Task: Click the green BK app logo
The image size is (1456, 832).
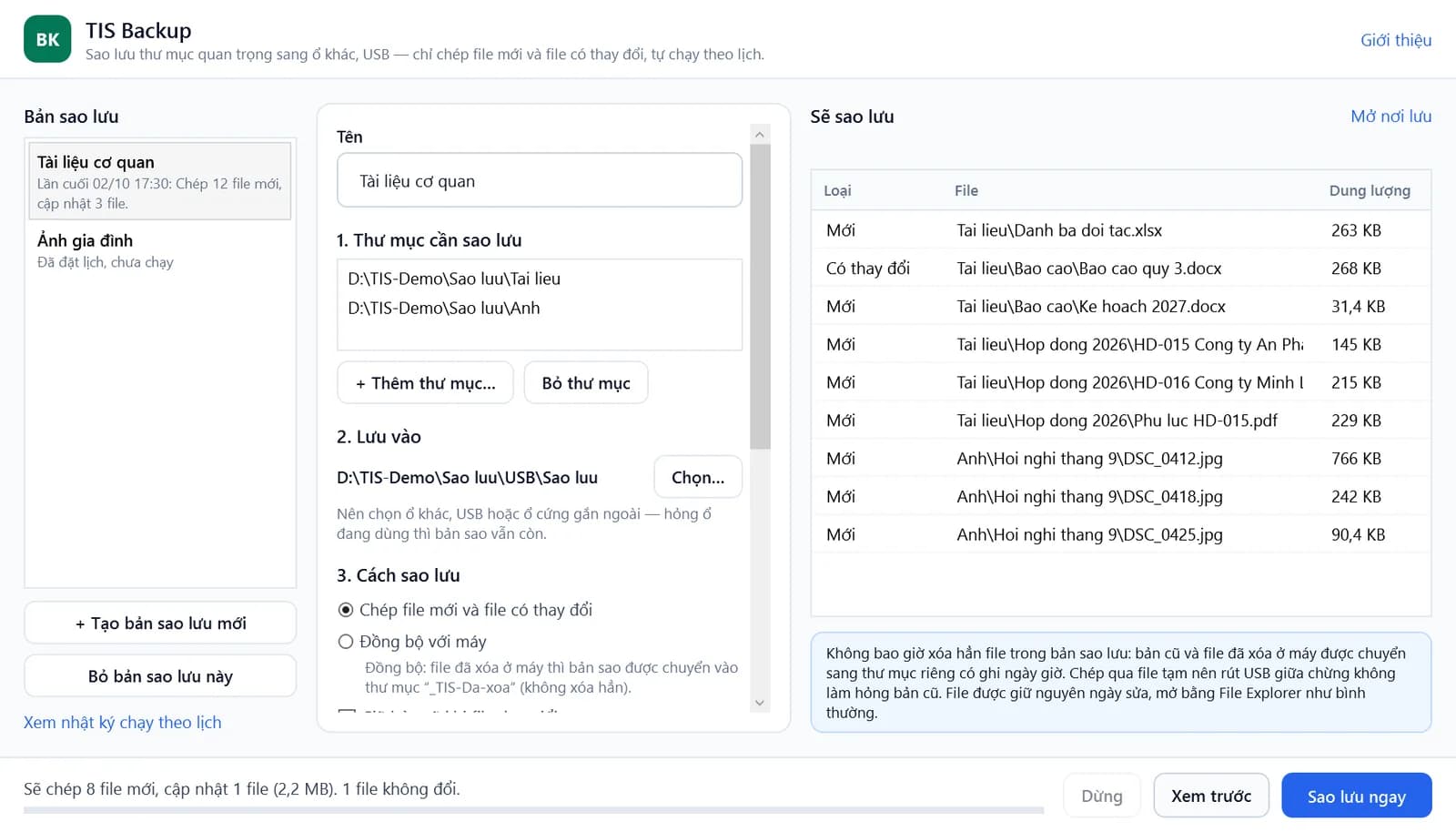Action: tap(47, 39)
